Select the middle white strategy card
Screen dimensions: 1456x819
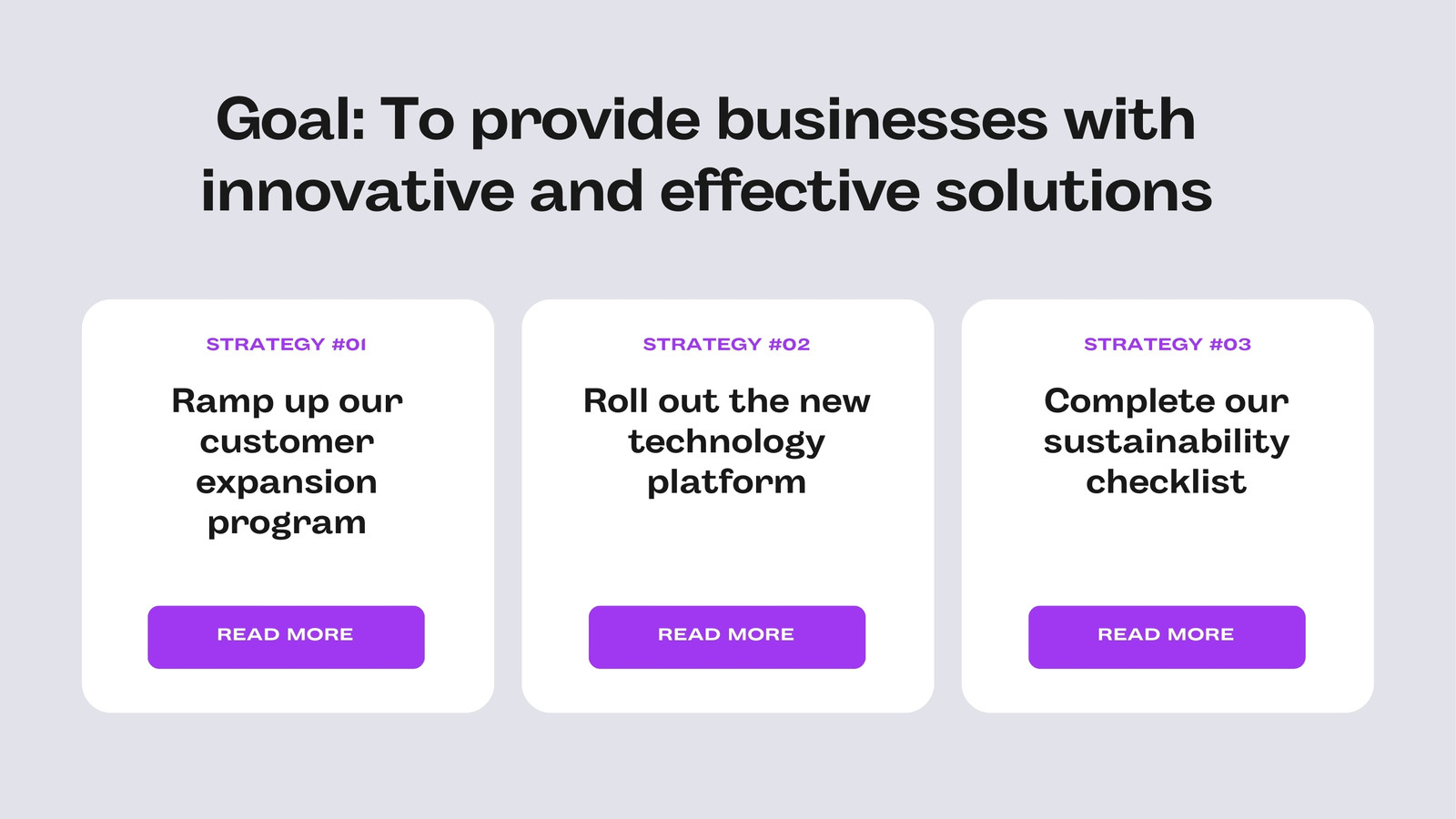[x=728, y=506]
